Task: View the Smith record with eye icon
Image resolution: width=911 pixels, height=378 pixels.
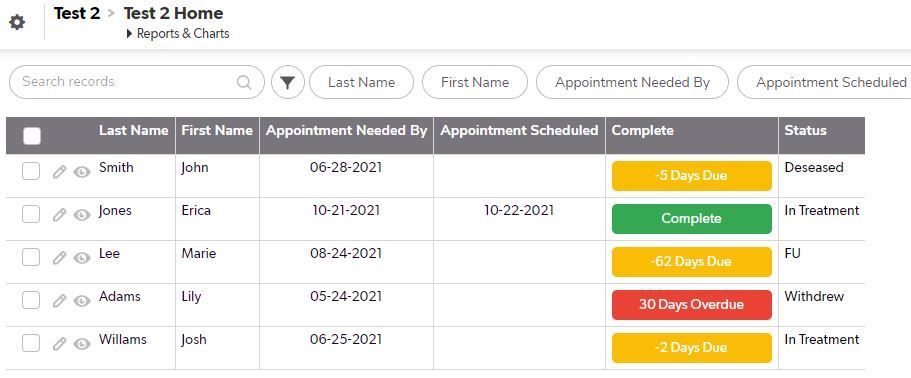Action: (82, 172)
